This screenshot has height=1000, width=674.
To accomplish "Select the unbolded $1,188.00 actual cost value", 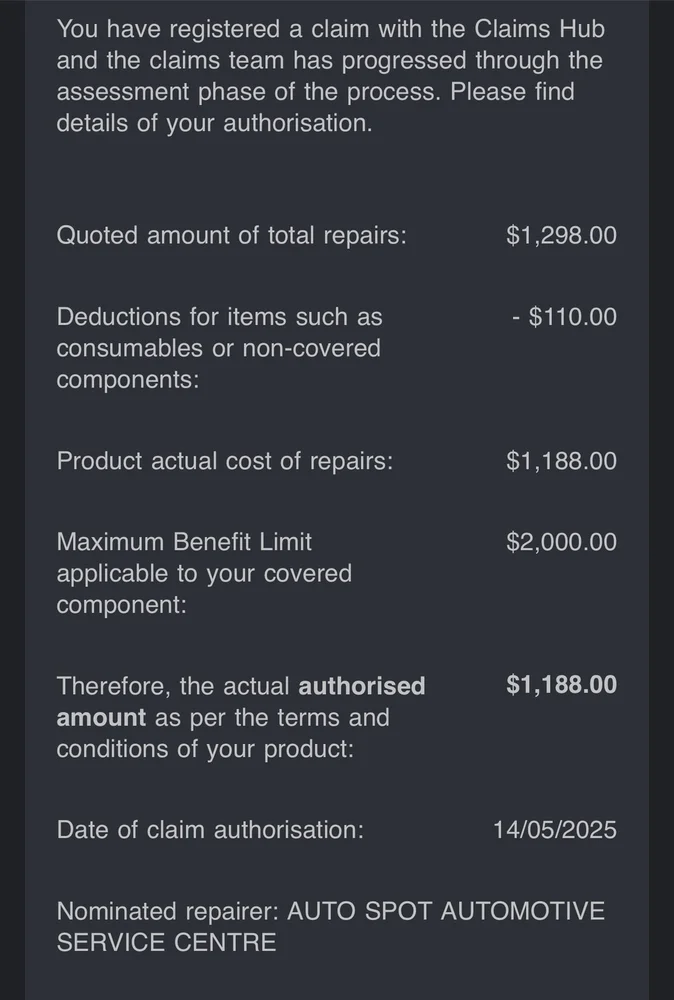I will [x=561, y=462].
